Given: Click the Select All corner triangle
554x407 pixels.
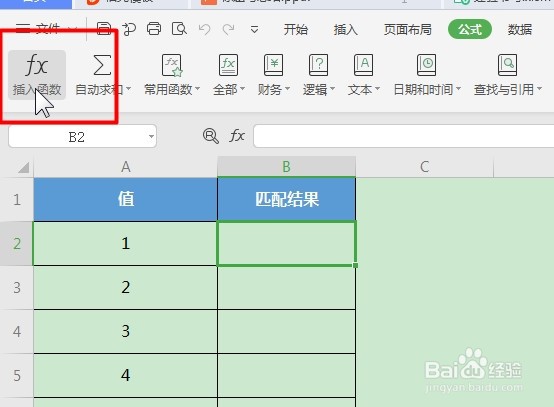Looking at the screenshot, I should (x=23, y=167).
